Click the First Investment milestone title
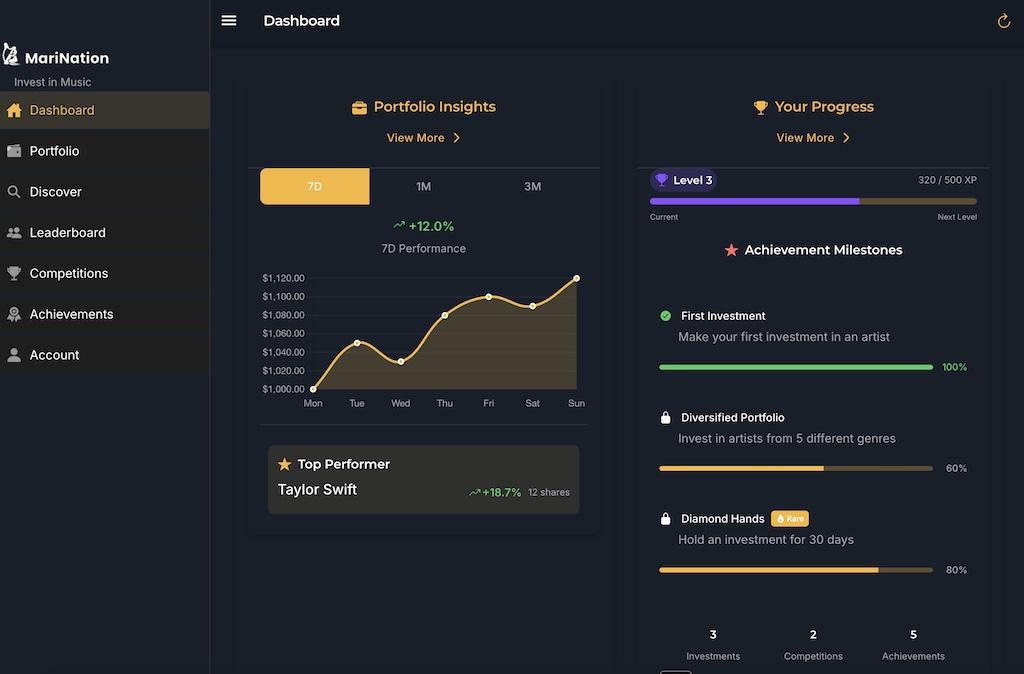 pyautogui.click(x=723, y=315)
